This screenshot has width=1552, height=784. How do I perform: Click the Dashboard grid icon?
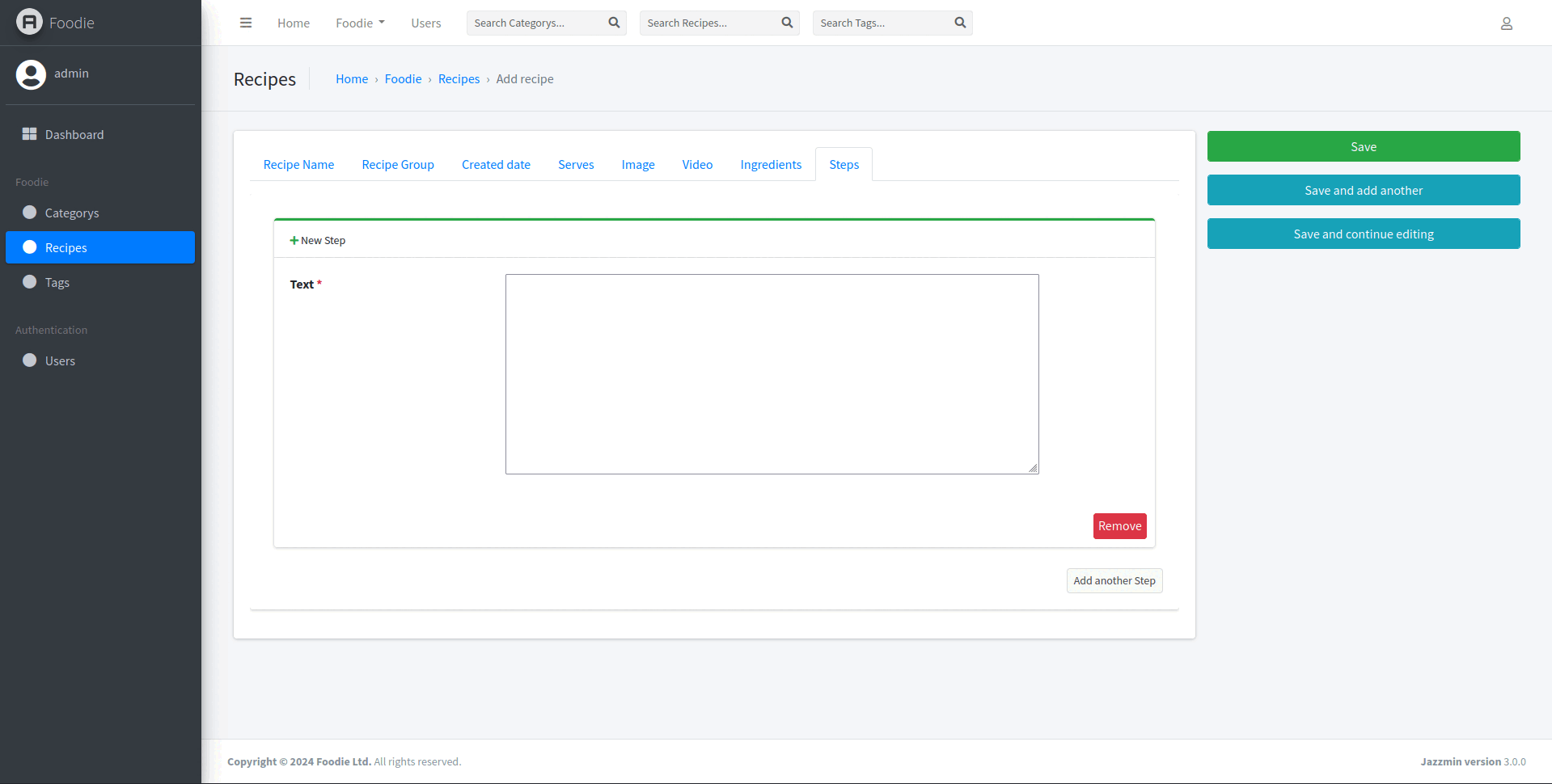(x=30, y=134)
